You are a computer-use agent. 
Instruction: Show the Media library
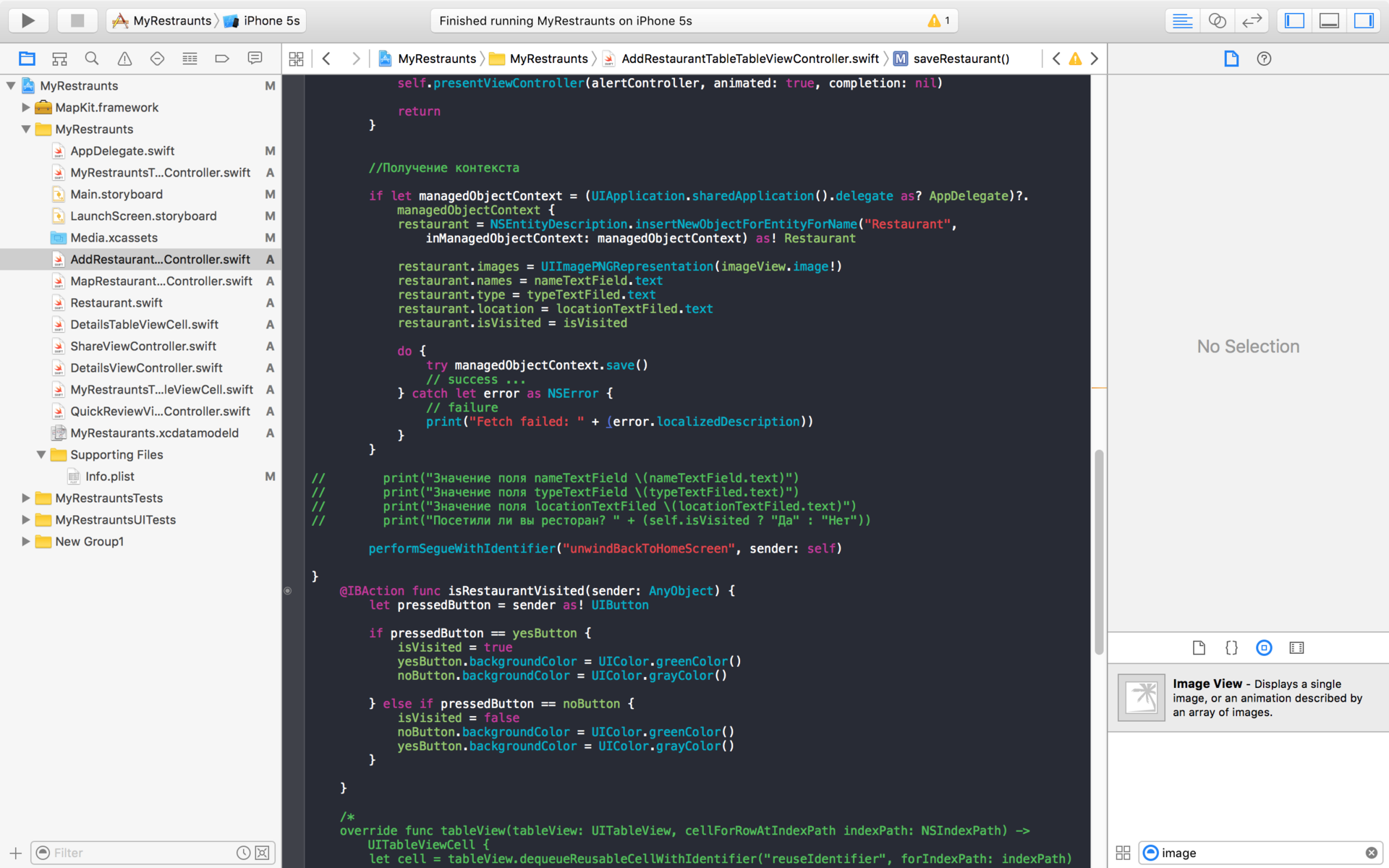click(1296, 647)
